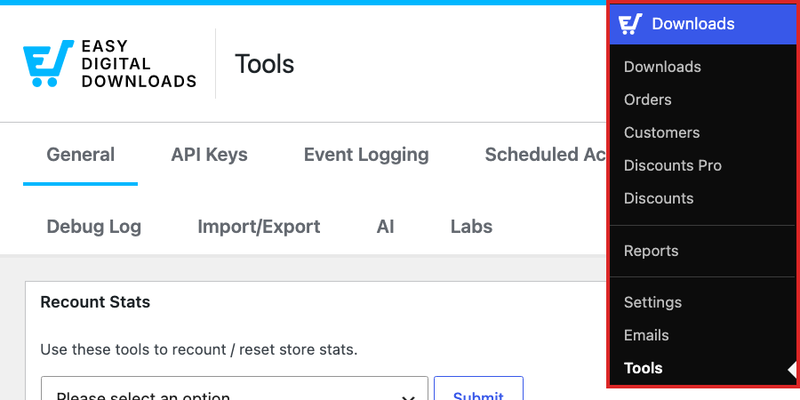Open Reports from the sidebar
Image resolution: width=800 pixels, height=400 pixels.
coord(651,251)
